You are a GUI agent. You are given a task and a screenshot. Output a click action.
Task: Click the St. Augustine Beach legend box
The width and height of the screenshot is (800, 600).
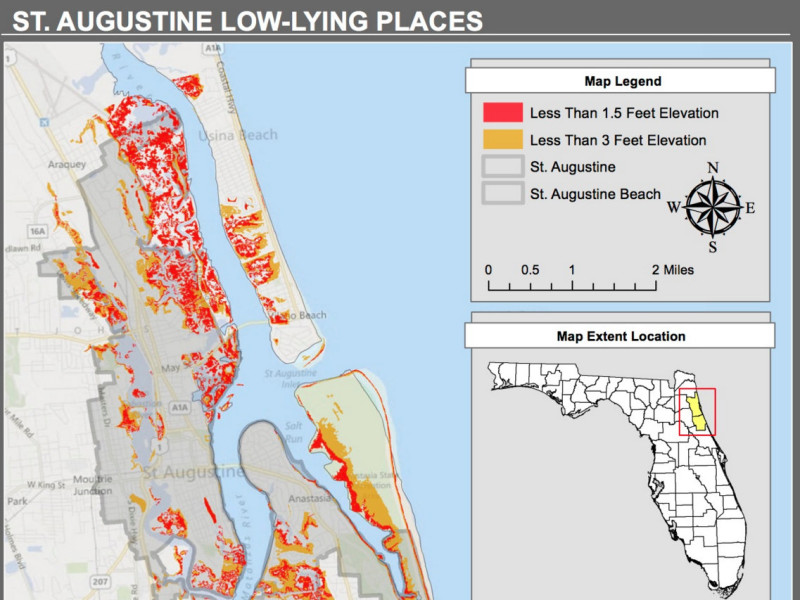point(501,193)
